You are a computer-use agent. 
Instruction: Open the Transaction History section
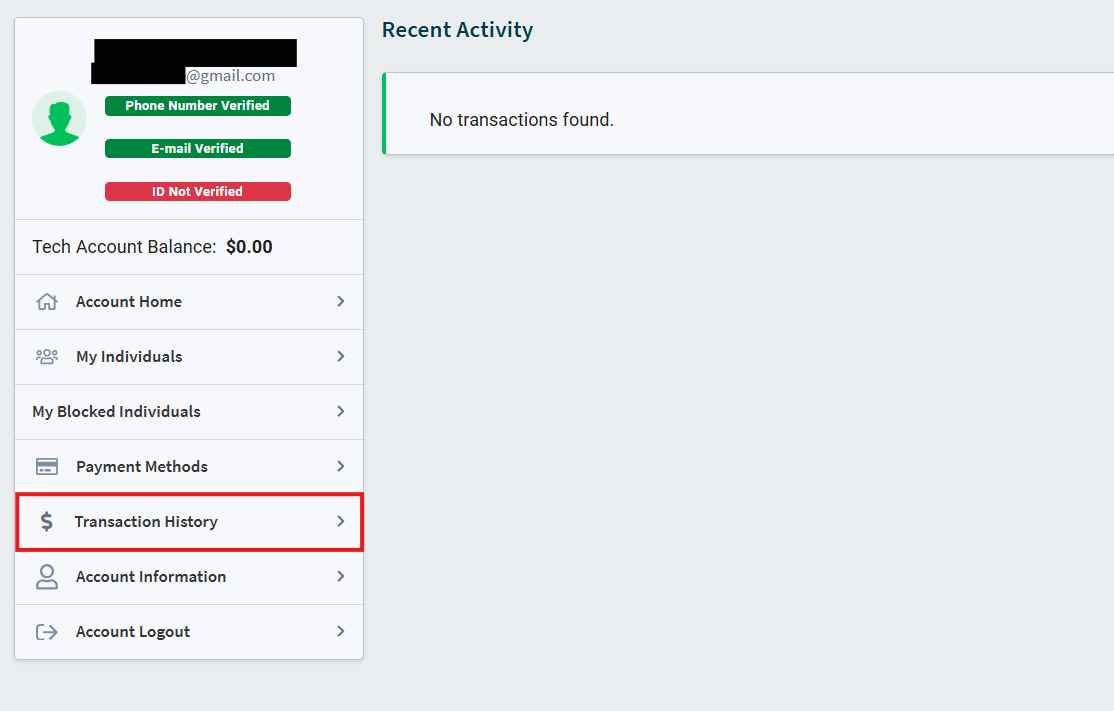(x=147, y=521)
